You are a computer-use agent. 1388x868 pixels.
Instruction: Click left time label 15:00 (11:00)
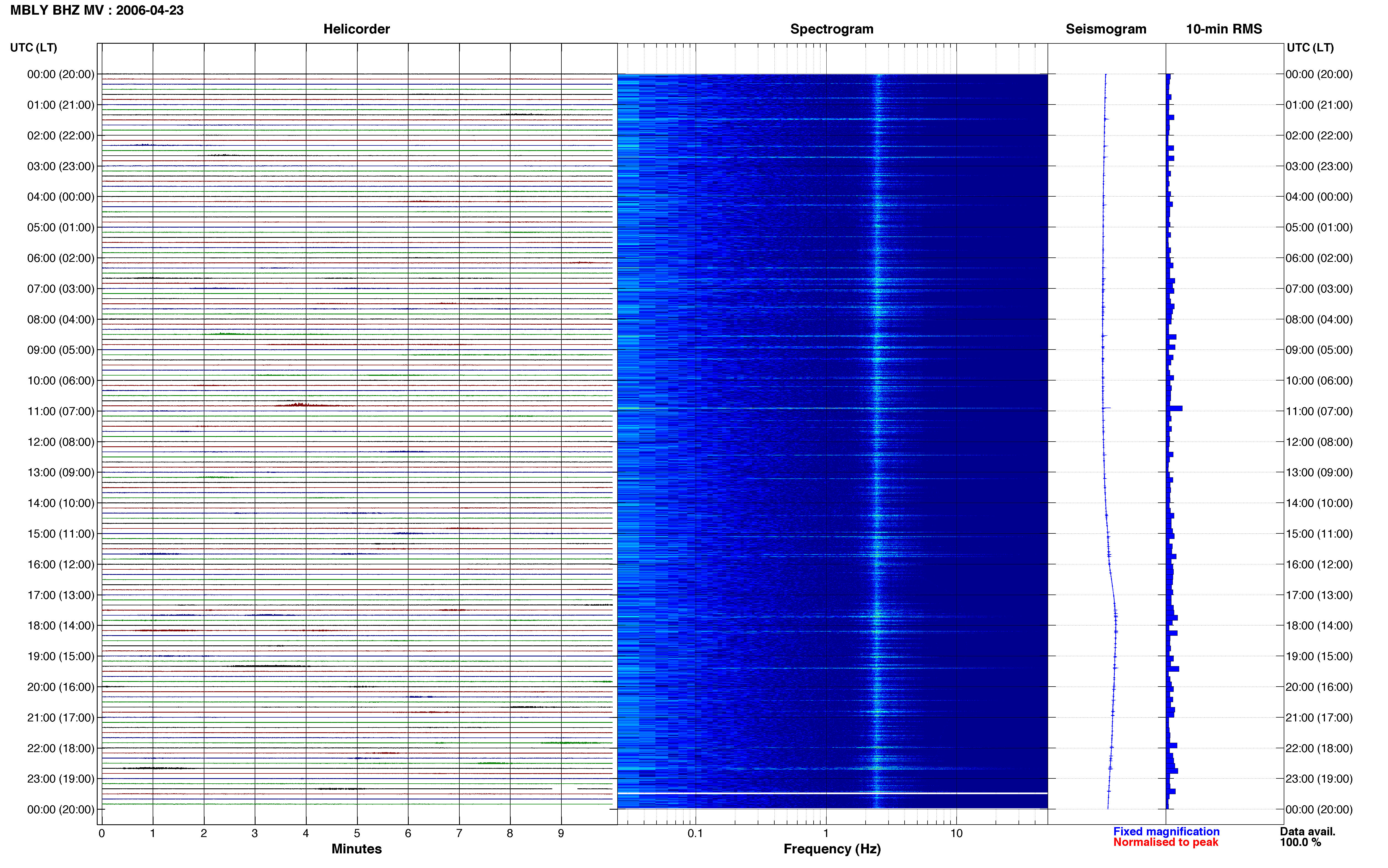tap(60, 534)
